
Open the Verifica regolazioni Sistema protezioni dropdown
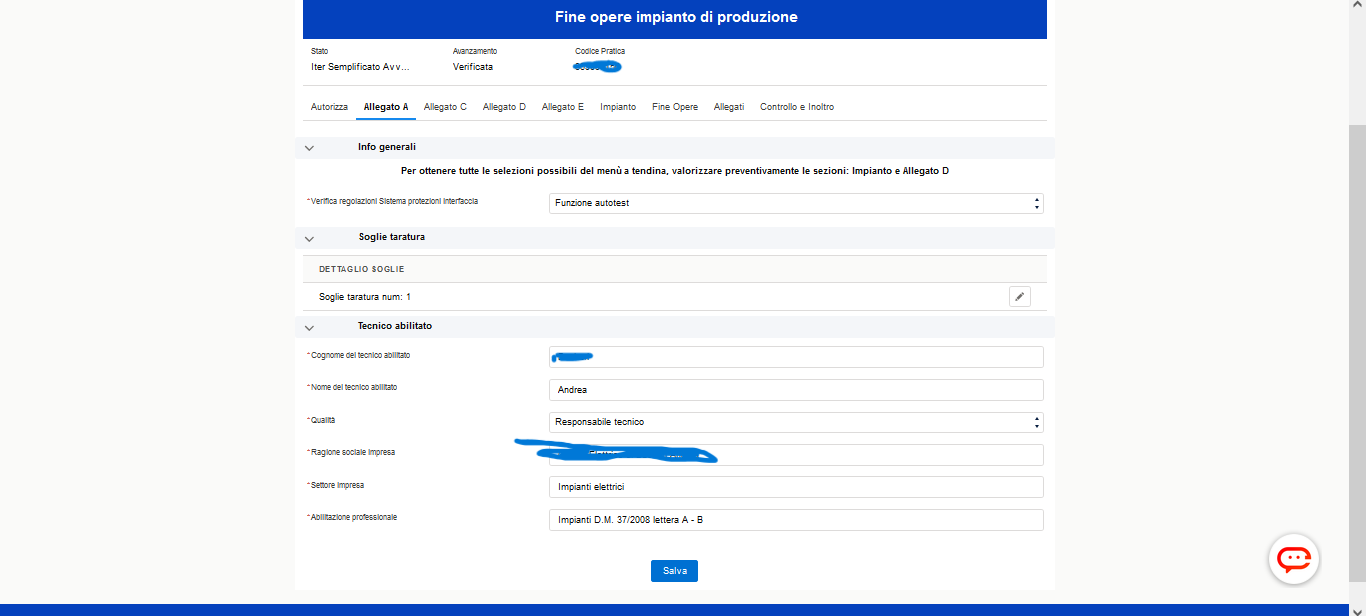click(x=795, y=203)
